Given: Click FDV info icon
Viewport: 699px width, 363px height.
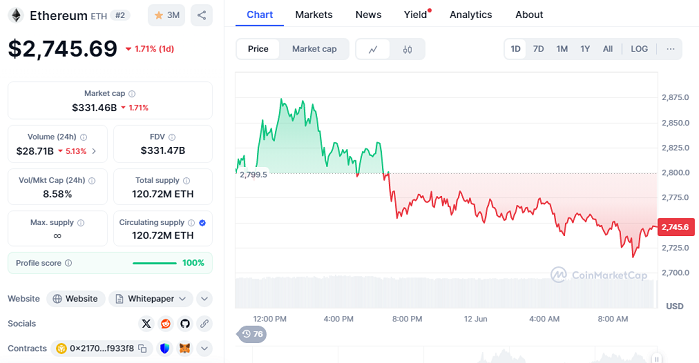Looking at the screenshot, I should pos(172,137).
